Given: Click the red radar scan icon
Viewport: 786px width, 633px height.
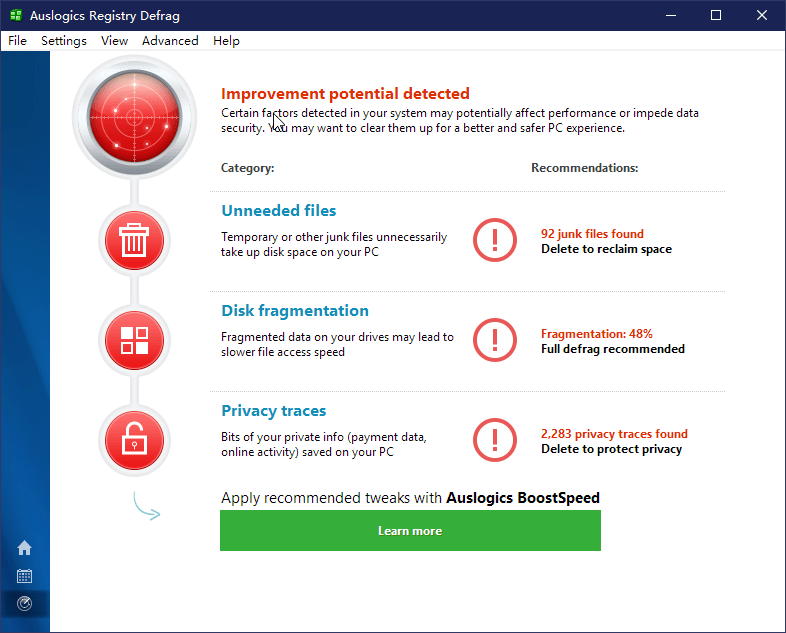Looking at the screenshot, I should click(134, 117).
